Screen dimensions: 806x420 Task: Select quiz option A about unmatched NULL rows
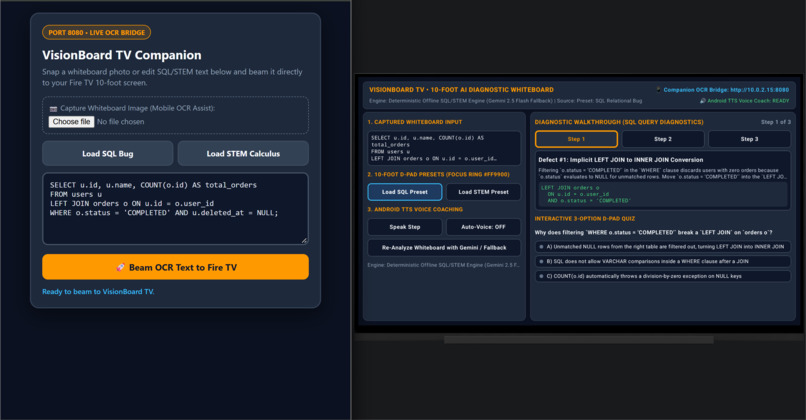663,247
